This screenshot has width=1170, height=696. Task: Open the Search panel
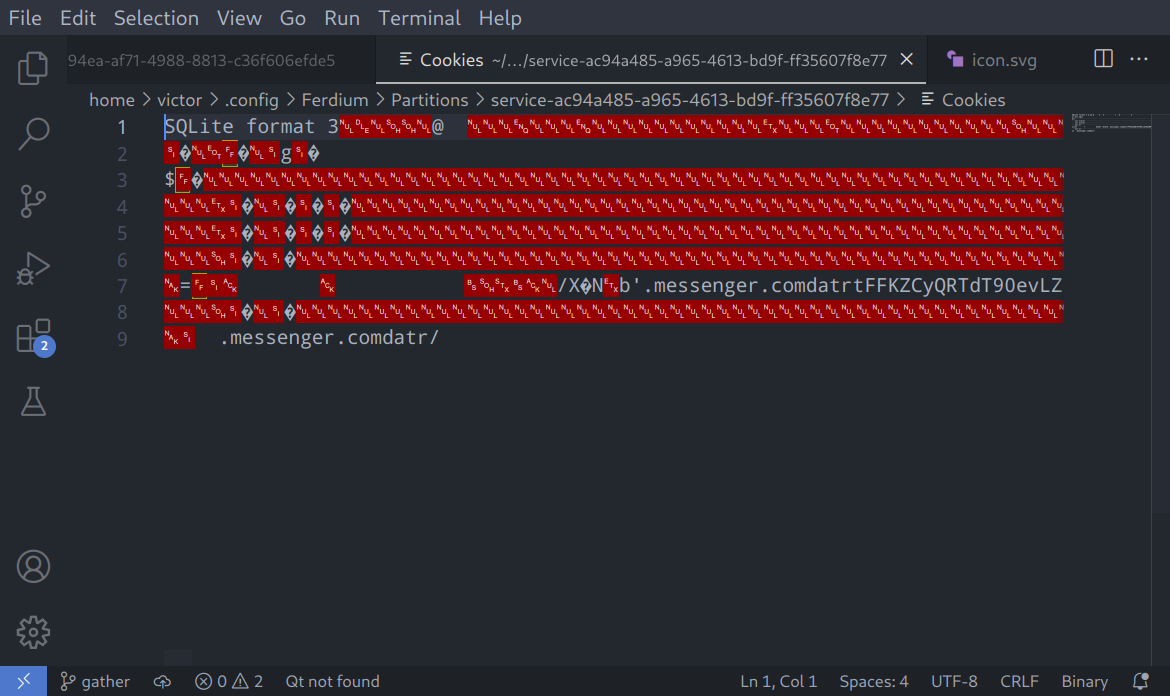pos(33,133)
